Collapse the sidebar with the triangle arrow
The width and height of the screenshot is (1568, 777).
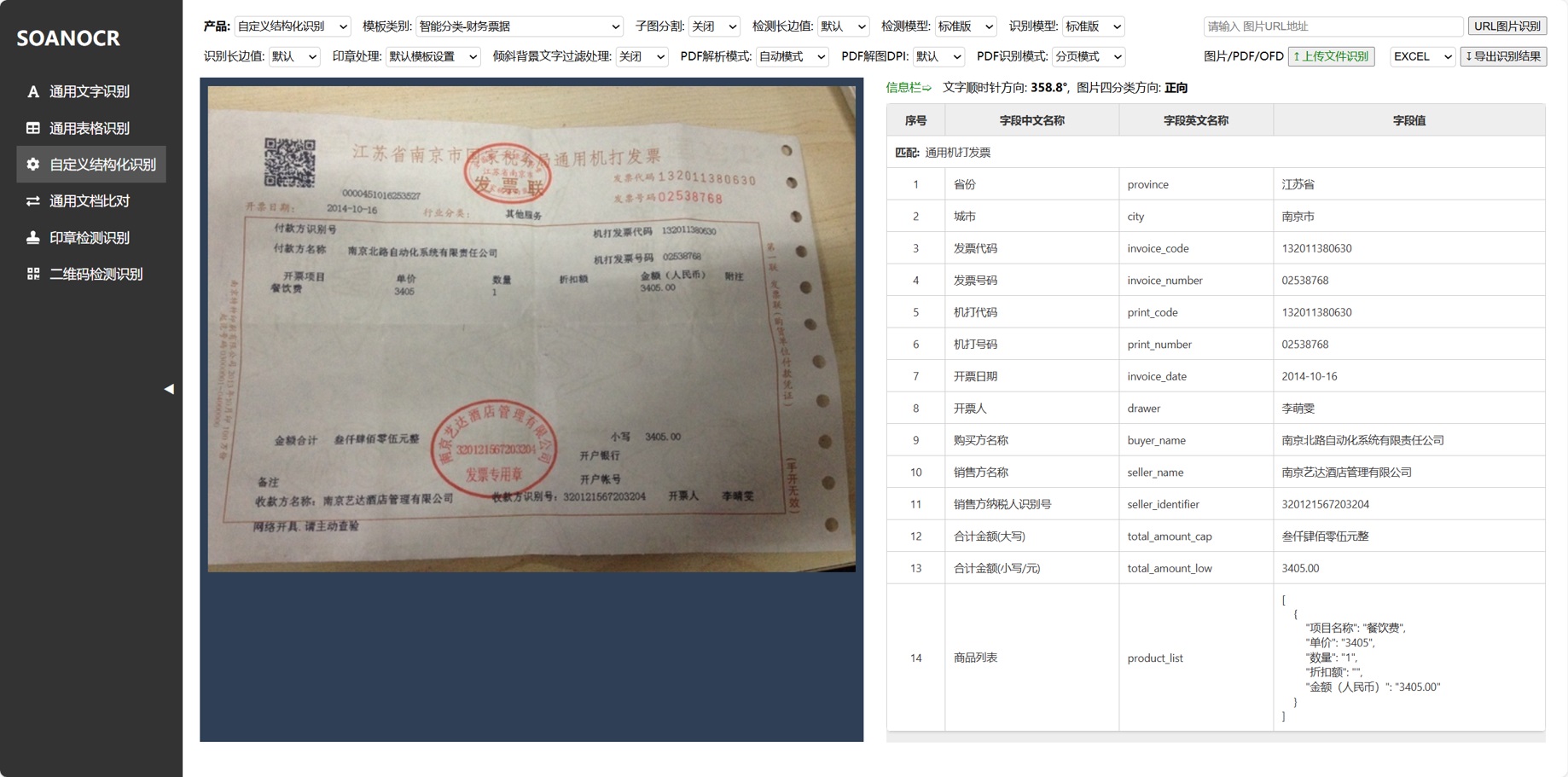coord(169,389)
